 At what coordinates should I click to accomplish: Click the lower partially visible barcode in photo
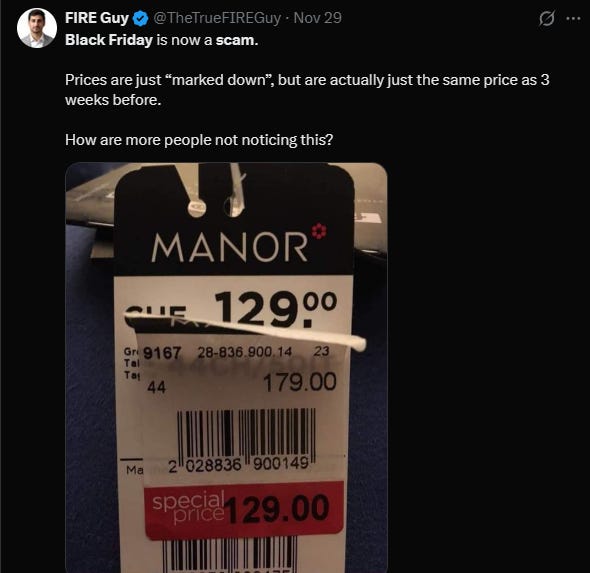[230, 555]
